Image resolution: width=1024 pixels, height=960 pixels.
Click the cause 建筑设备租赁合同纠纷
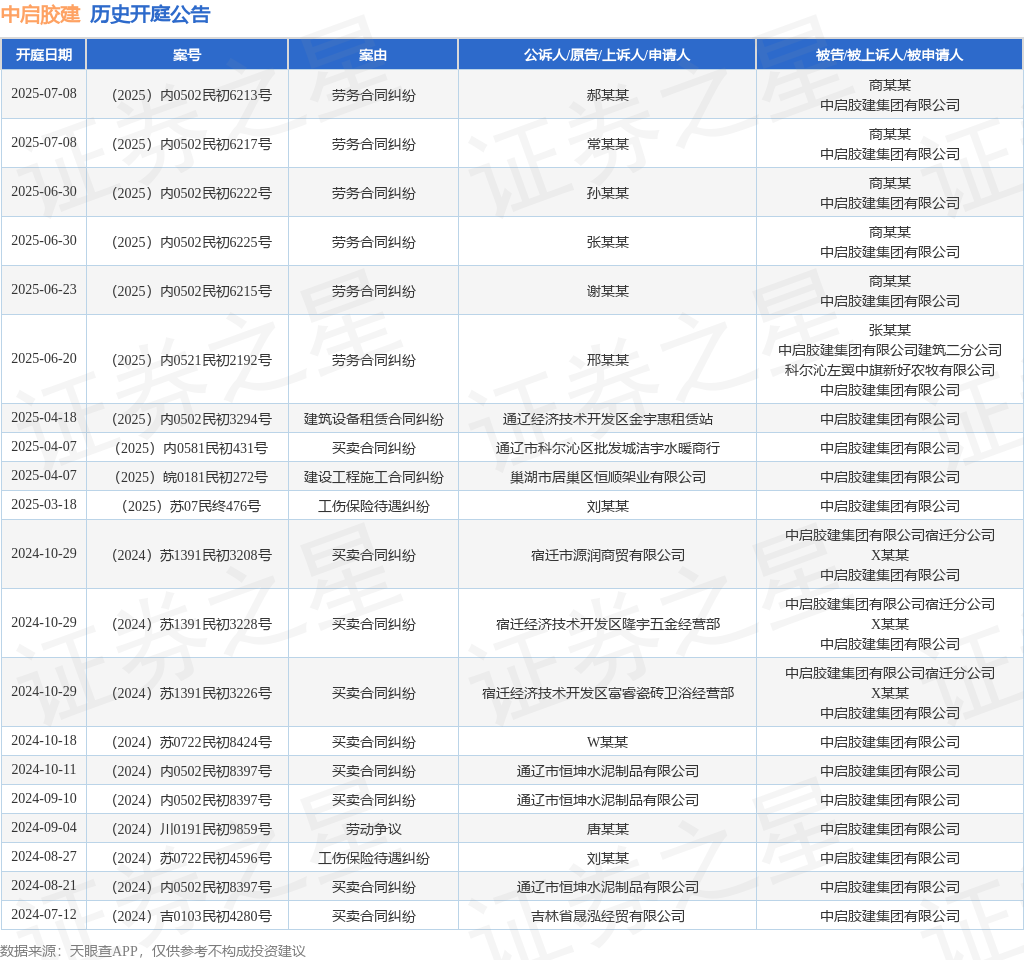pyautogui.click(x=374, y=419)
